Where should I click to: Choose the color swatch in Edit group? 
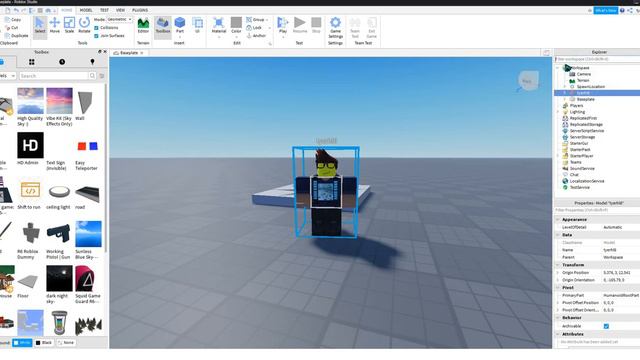click(x=236, y=22)
